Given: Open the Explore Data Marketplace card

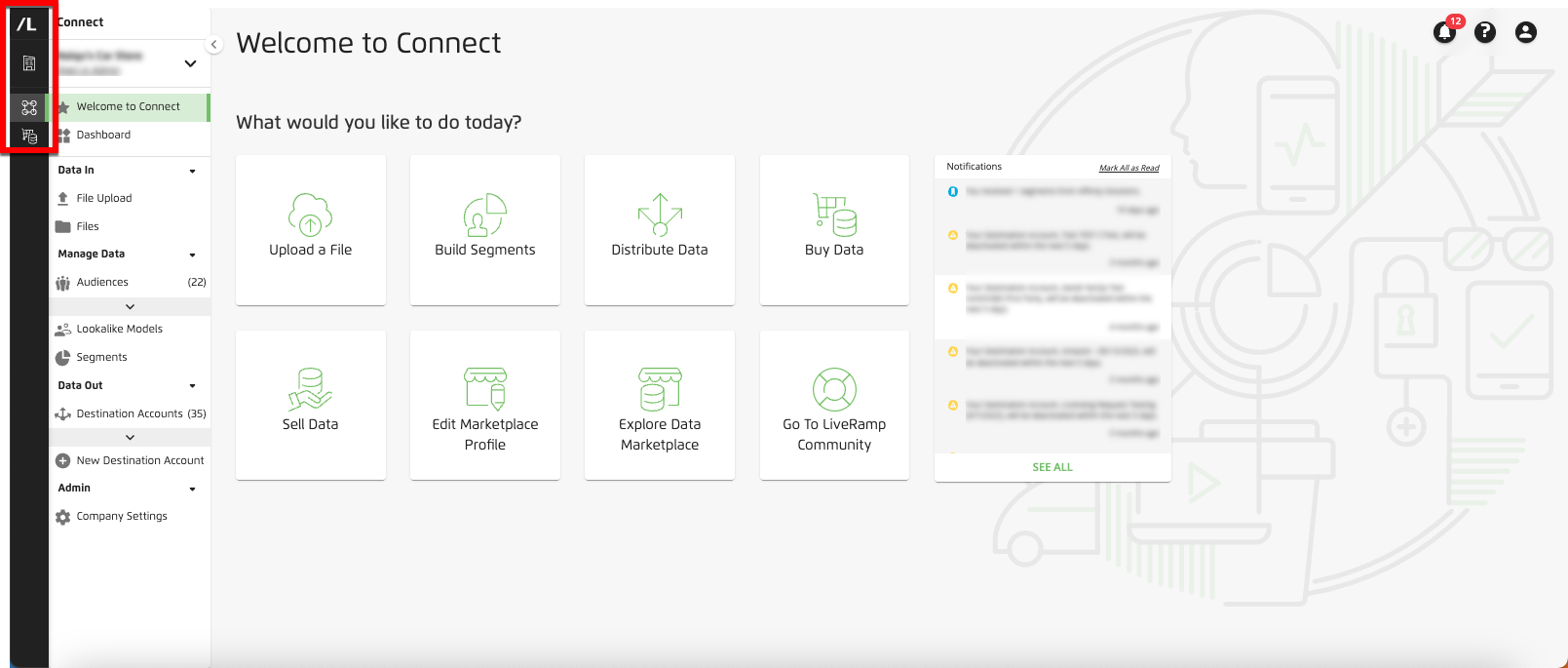Looking at the screenshot, I should click(660, 405).
